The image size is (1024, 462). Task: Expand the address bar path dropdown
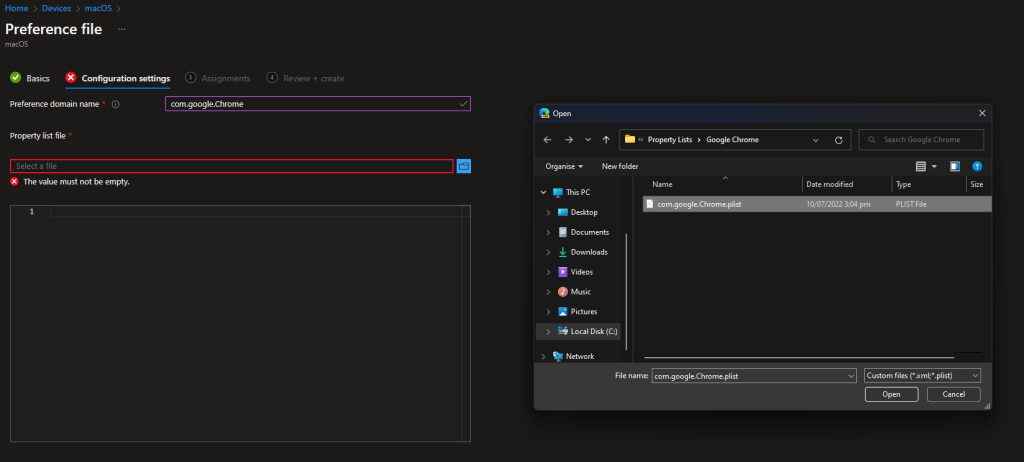(x=816, y=140)
